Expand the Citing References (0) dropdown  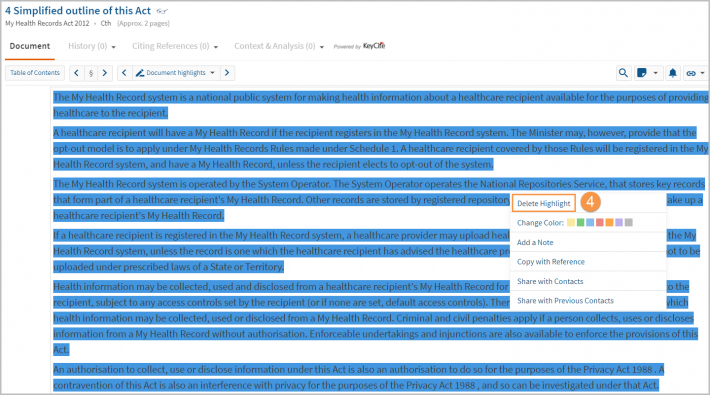[175, 46]
